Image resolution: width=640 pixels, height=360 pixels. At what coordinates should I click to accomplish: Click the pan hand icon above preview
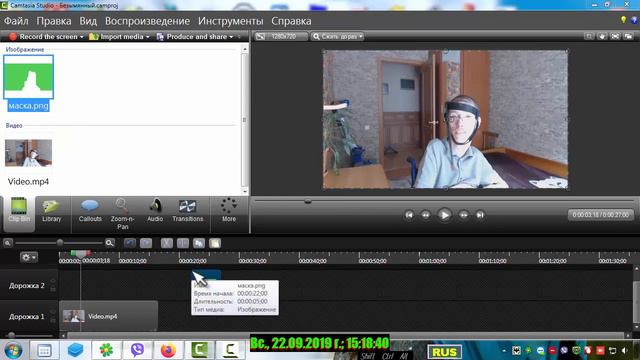(x=602, y=36)
